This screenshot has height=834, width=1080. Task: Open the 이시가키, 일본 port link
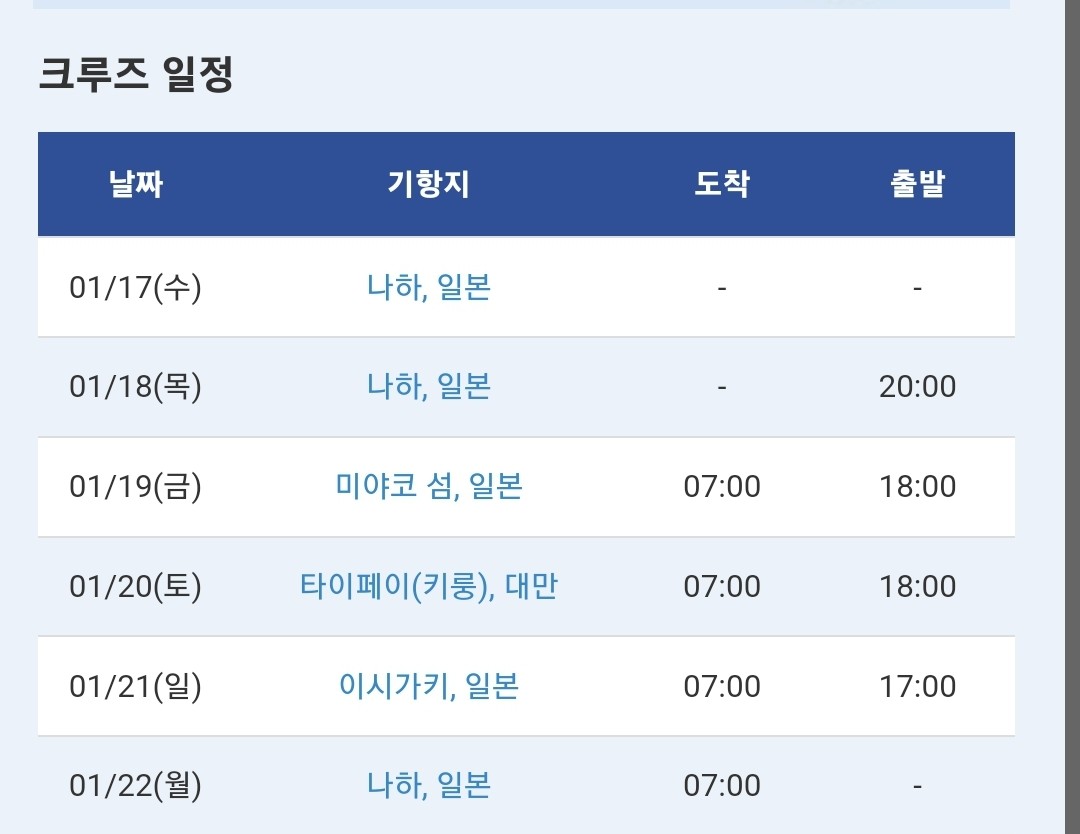pyautogui.click(x=428, y=686)
